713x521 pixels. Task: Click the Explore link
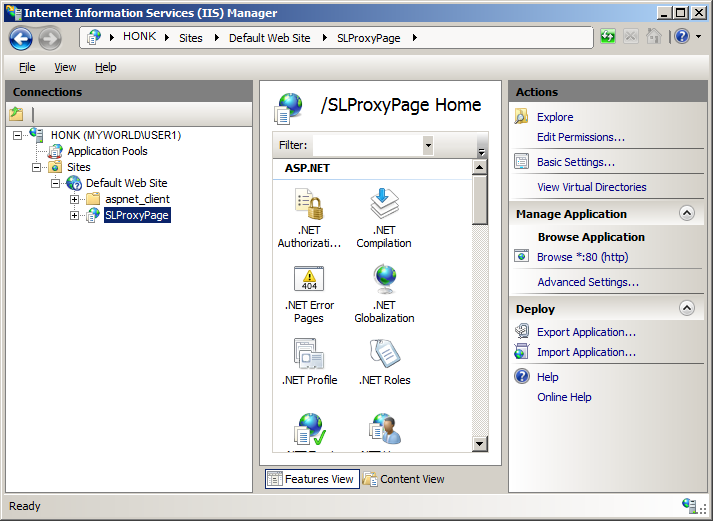tap(555, 117)
